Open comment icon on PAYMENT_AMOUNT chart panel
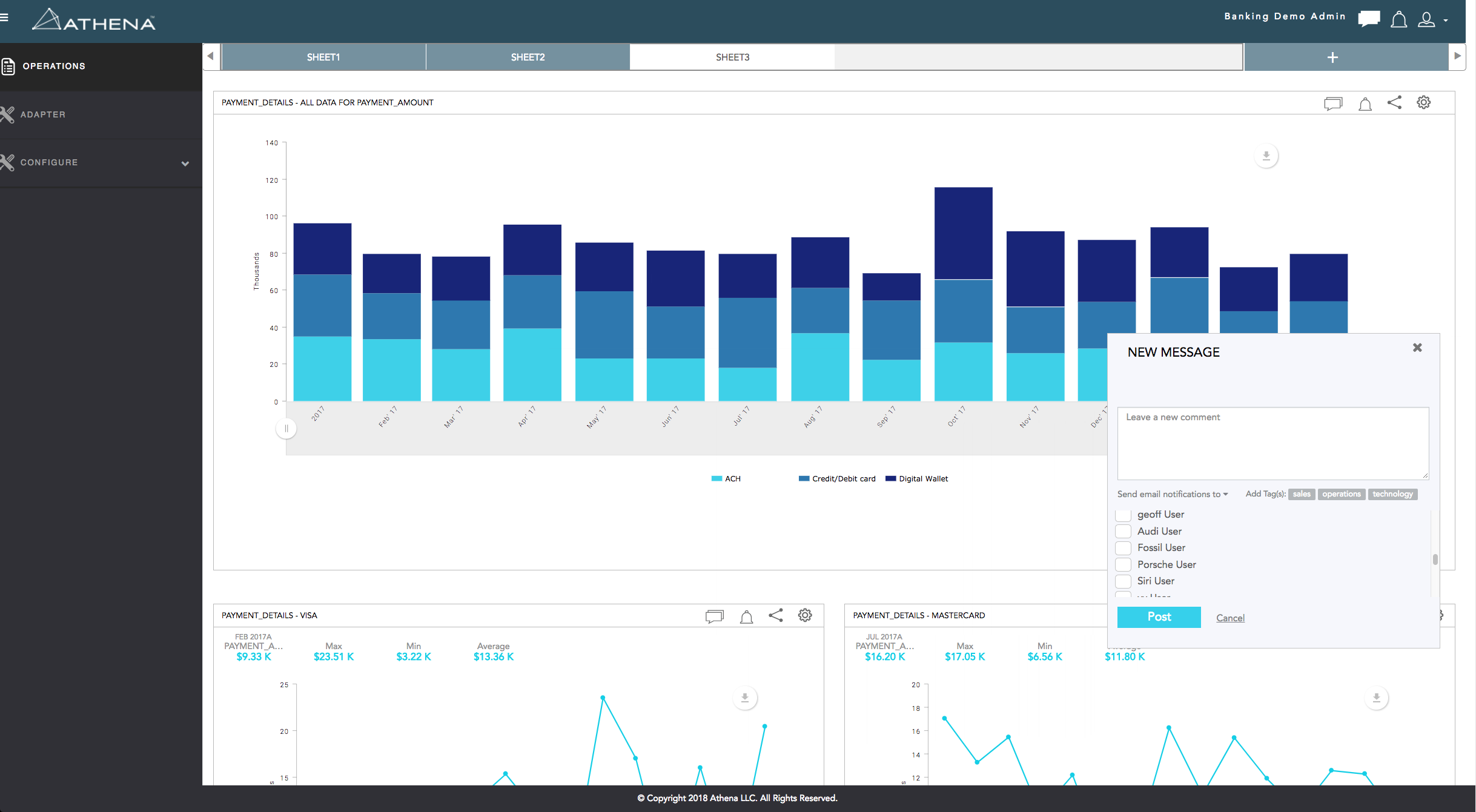 click(1332, 104)
